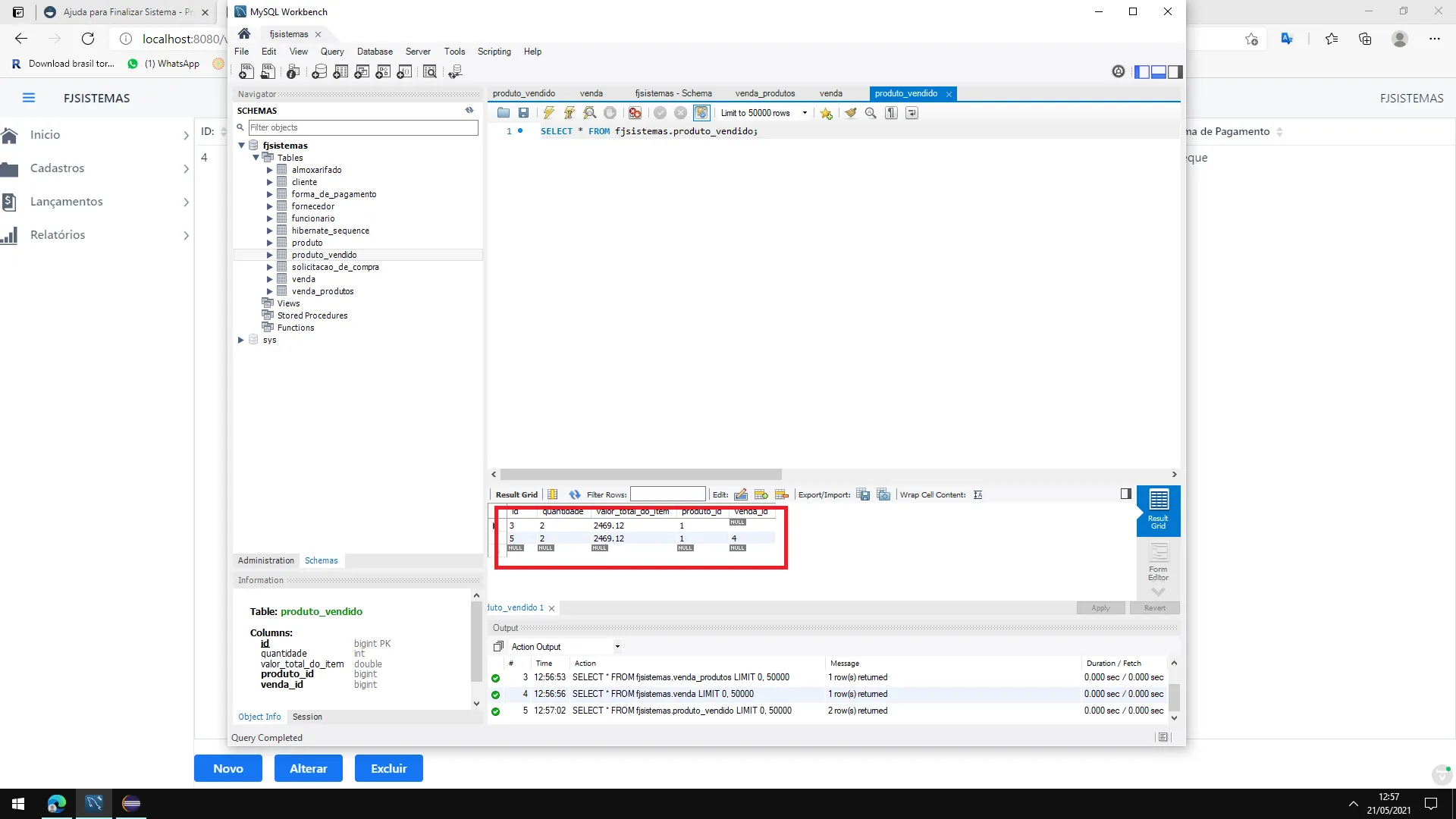Toggle autocommit mode button
Image resolution: width=1456 pixels, height=819 pixels.
[701, 113]
